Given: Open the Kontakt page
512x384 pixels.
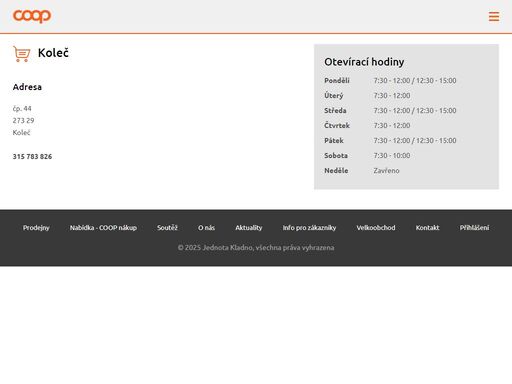Looking at the screenshot, I should coord(427,228).
